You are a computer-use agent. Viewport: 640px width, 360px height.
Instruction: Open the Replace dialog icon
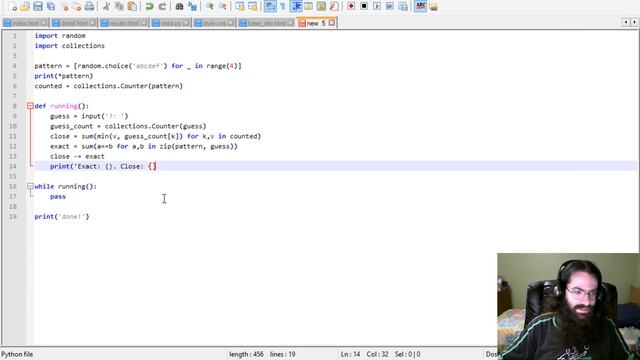[192, 6]
